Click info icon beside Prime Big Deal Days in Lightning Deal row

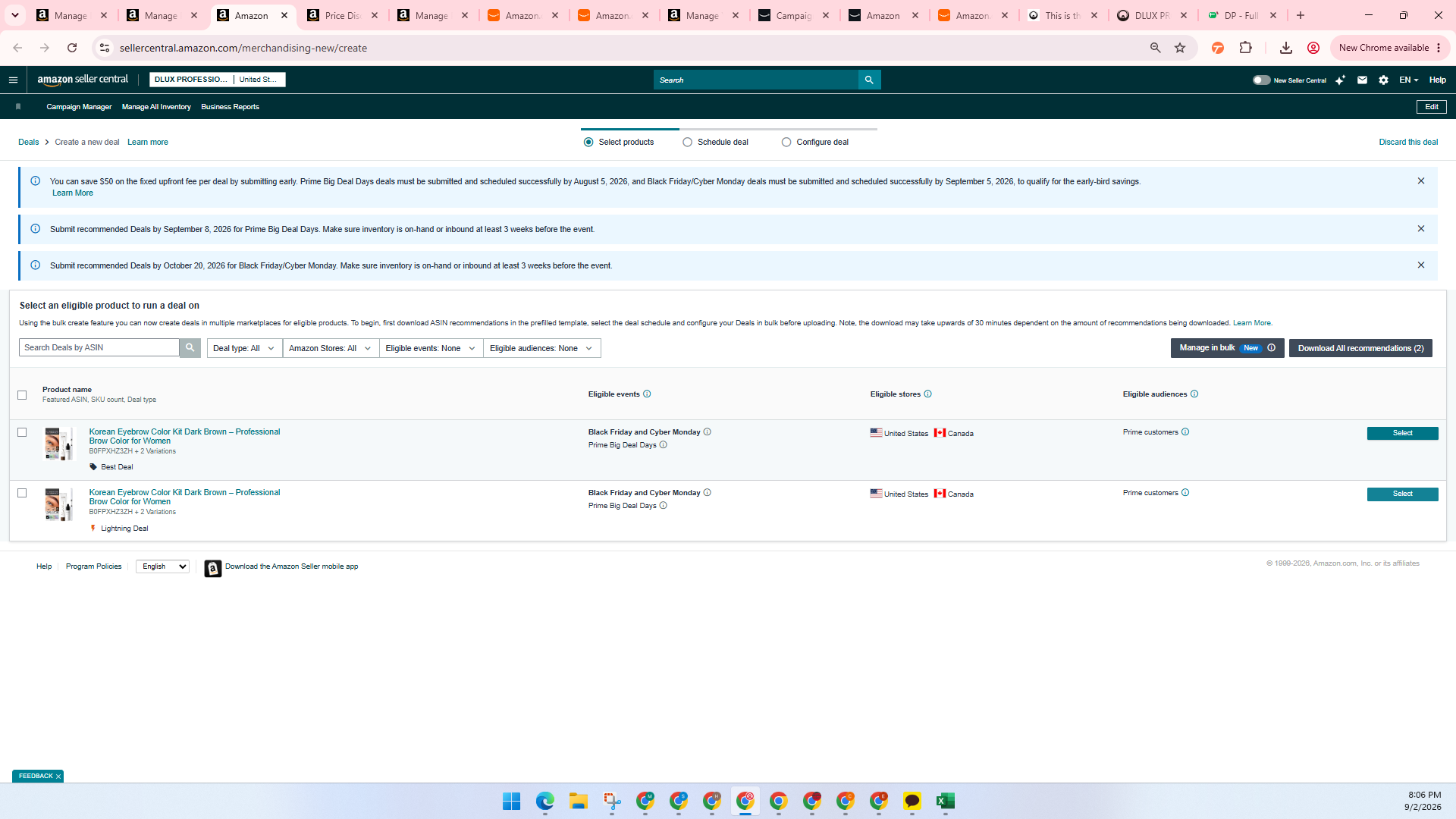coord(663,506)
